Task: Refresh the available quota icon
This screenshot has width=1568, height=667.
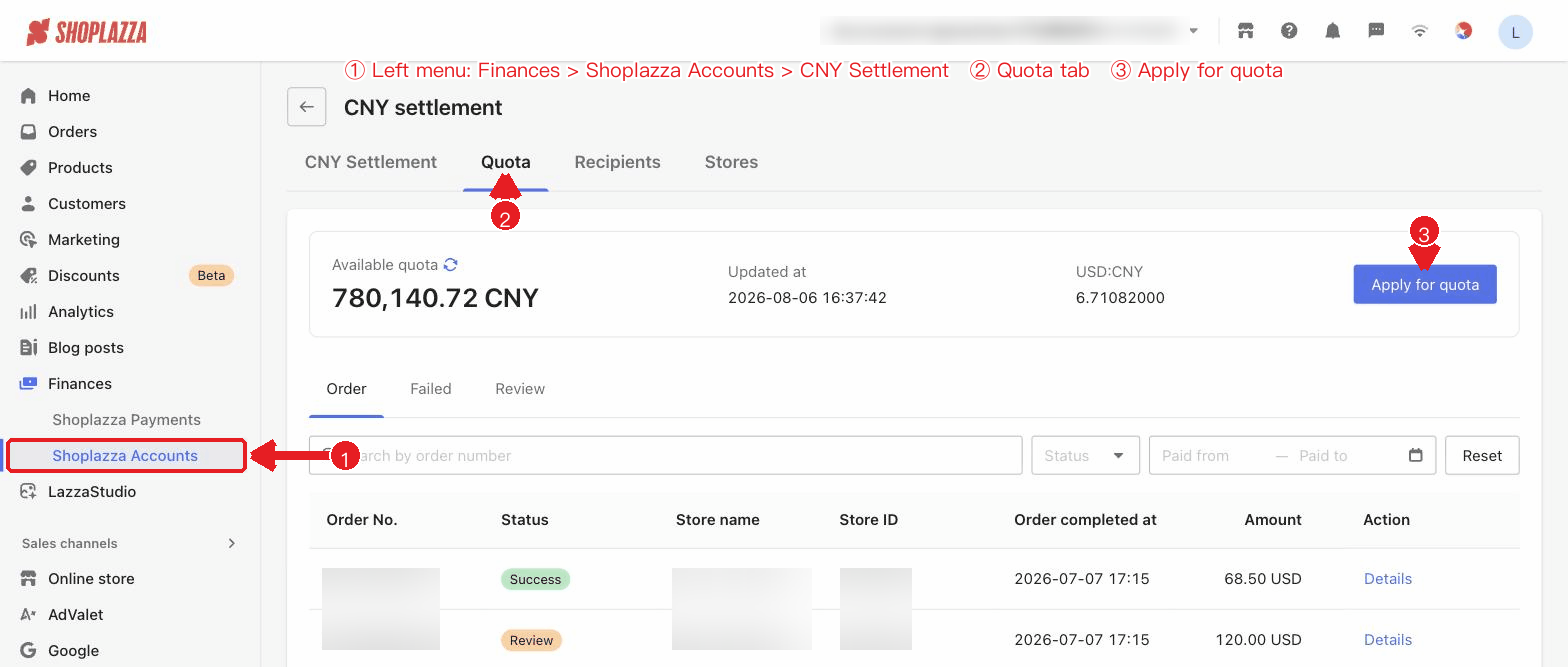Action: point(451,265)
